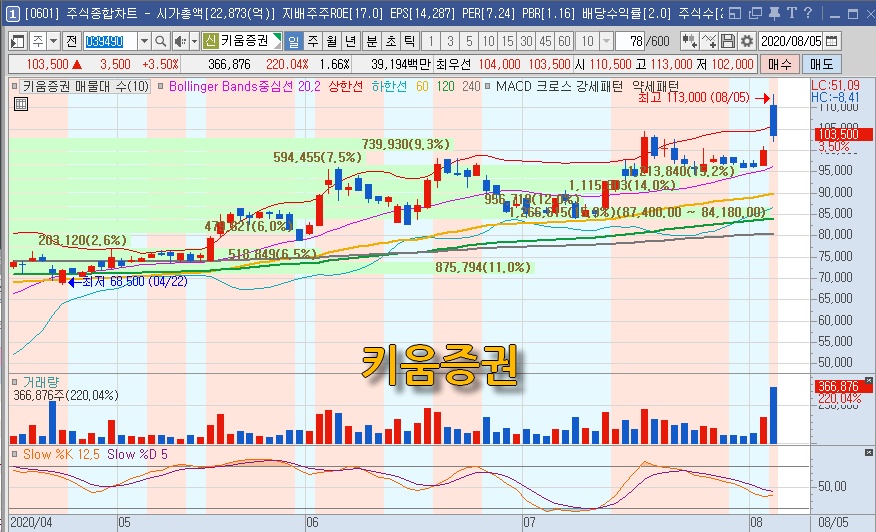Click the current price tag 103,500 on axis
The height and width of the screenshot is (532, 876).
tap(842, 134)
